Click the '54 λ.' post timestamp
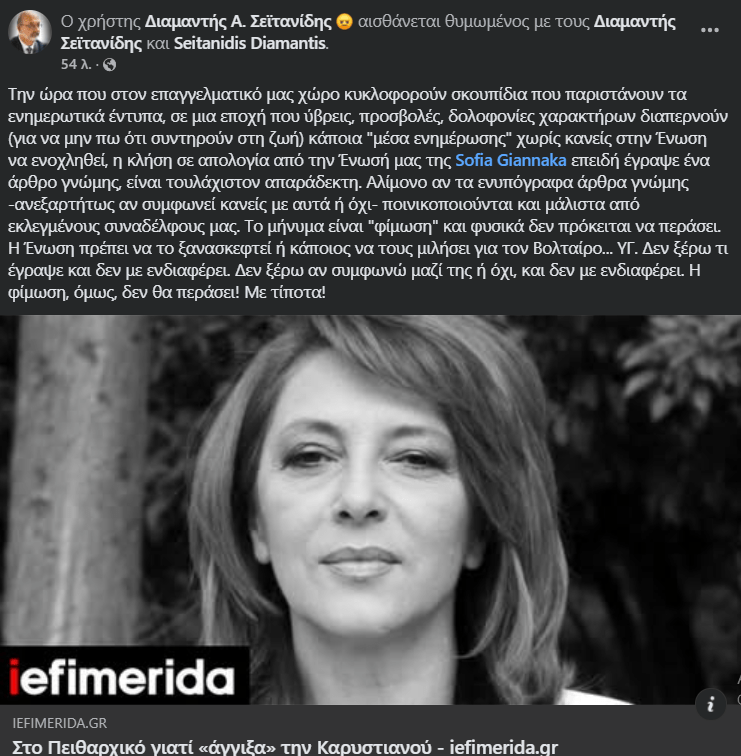 (76, 64)
